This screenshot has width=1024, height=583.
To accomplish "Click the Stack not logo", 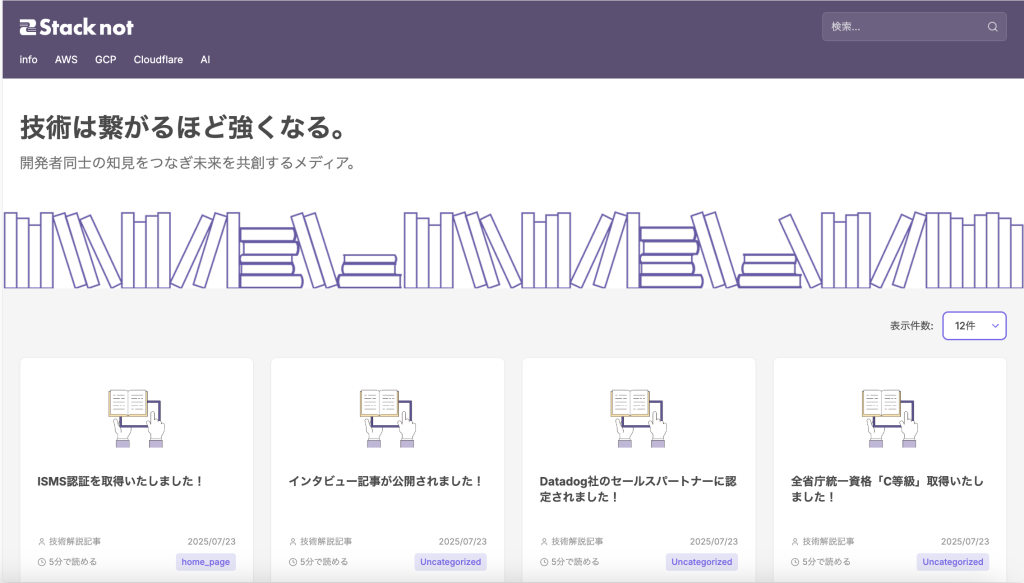I will coord(76,27).
